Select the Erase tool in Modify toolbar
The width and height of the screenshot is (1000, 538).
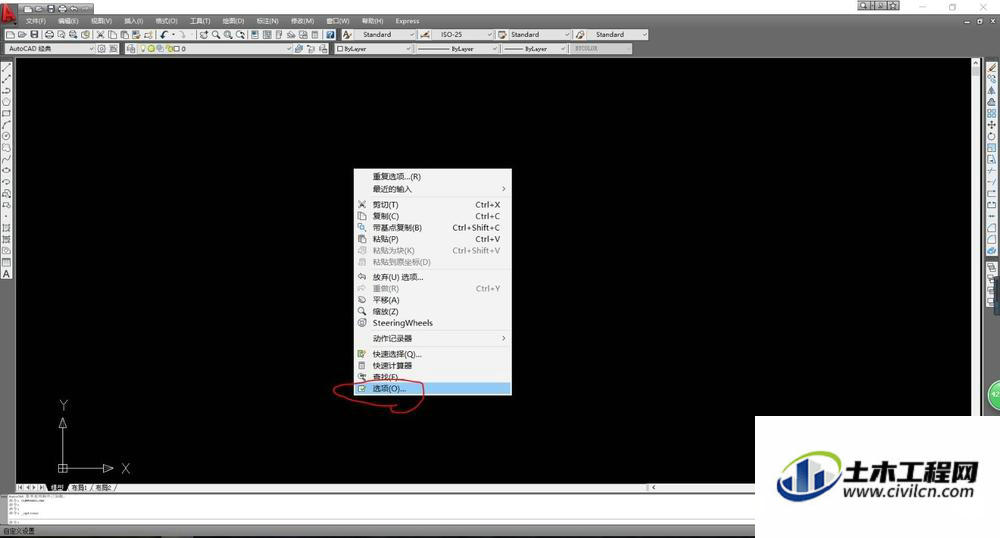(992, 68)
